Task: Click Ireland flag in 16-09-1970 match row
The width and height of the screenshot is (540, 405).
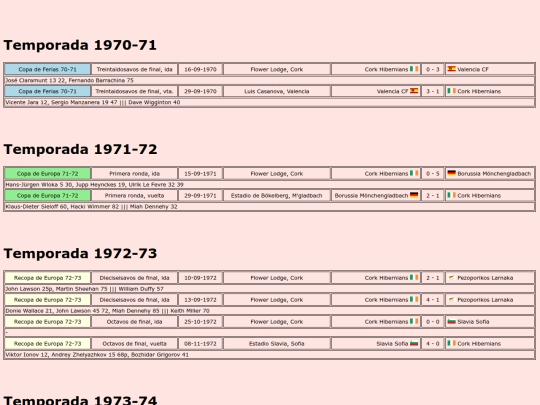Action: [414, 69]
